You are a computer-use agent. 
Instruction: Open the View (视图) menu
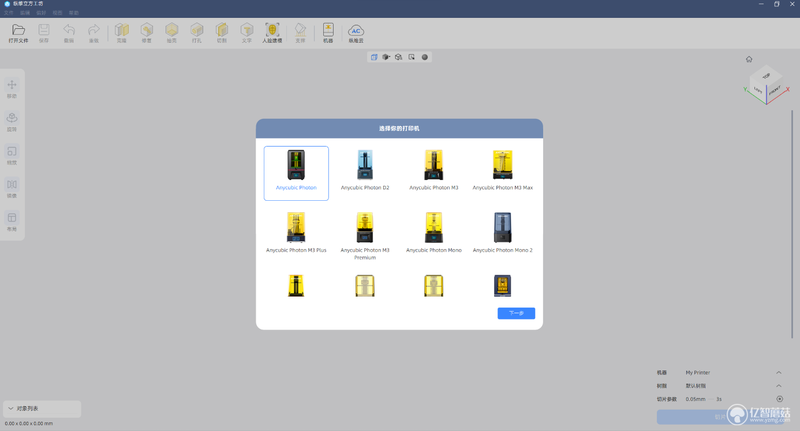[x=58, y=13]
